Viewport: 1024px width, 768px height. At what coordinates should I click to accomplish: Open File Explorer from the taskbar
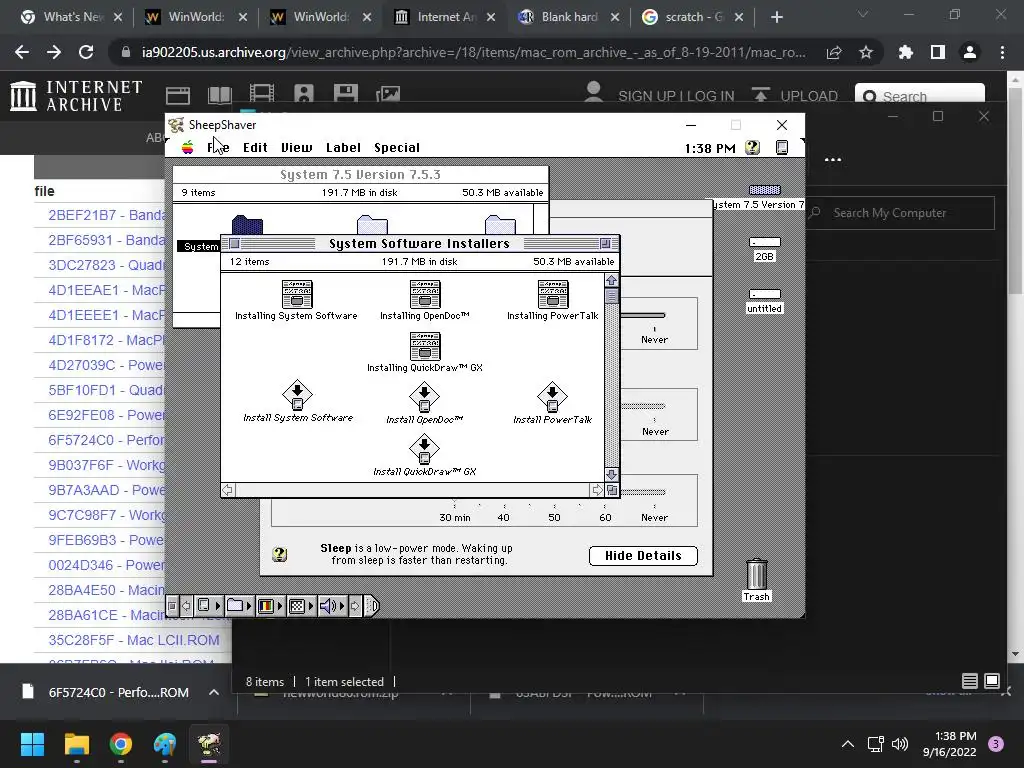point(76,744)
